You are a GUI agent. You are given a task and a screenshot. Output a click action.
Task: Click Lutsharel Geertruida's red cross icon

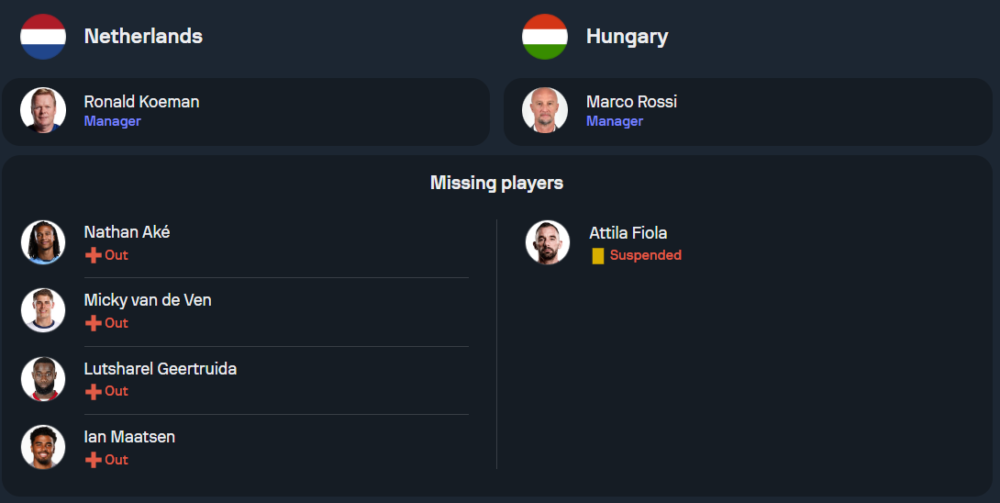[93, 391]
